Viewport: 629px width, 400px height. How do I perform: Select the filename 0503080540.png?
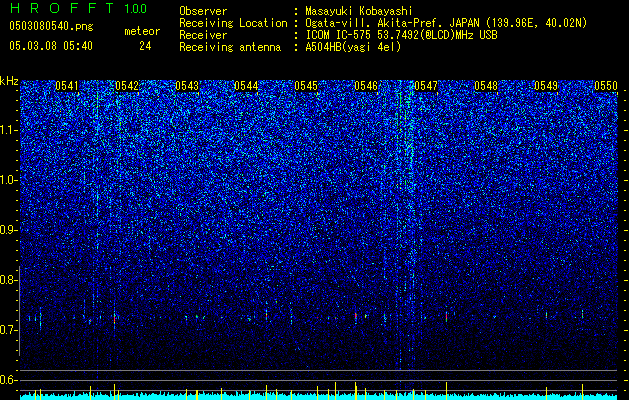51,27
